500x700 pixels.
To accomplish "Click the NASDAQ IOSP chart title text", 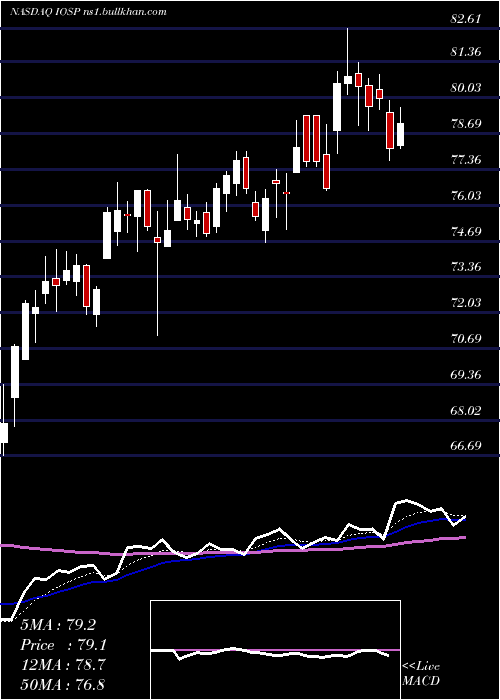I will click(88, 12).
